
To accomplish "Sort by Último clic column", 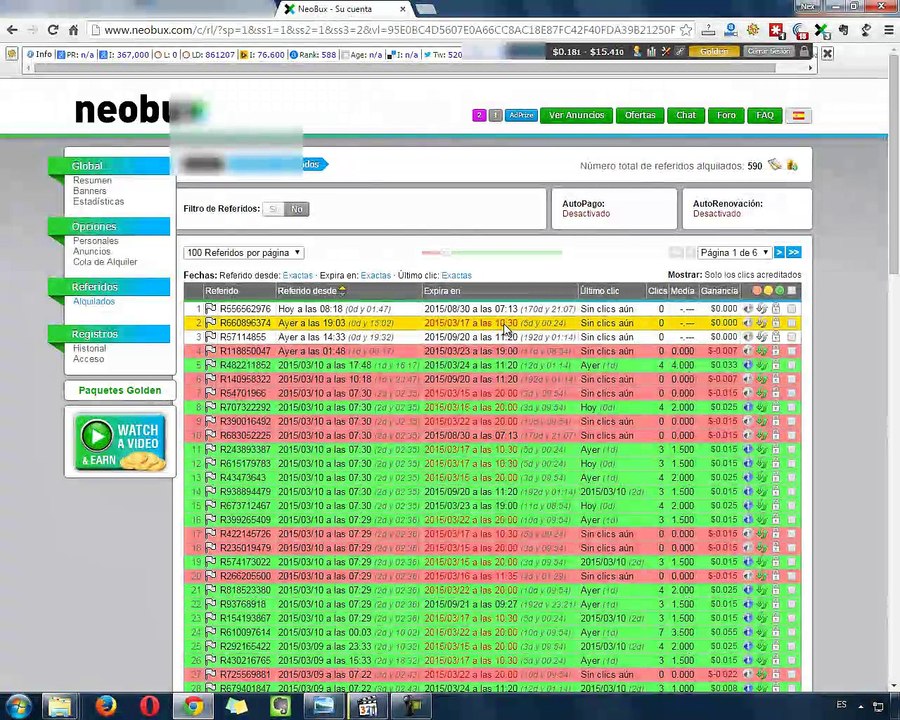I will tap(599, 291).
